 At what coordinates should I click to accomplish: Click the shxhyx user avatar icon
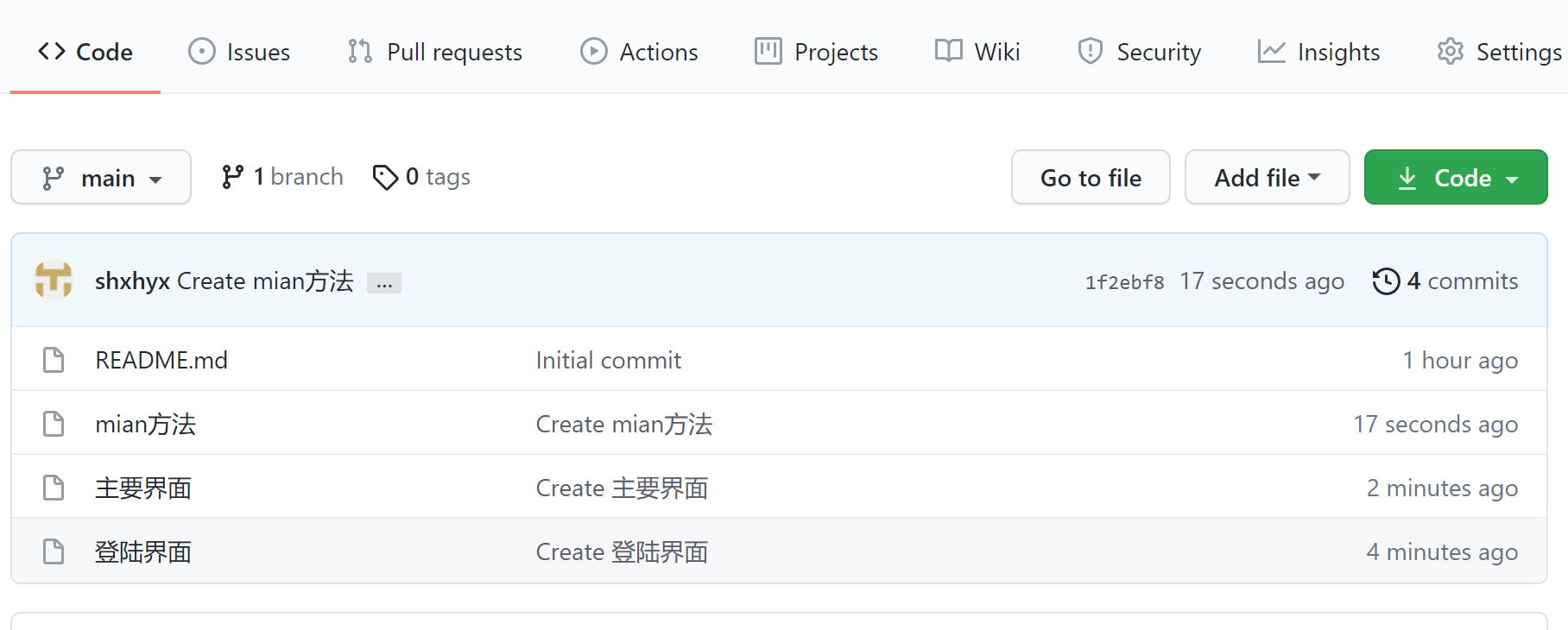click(54, 280)
